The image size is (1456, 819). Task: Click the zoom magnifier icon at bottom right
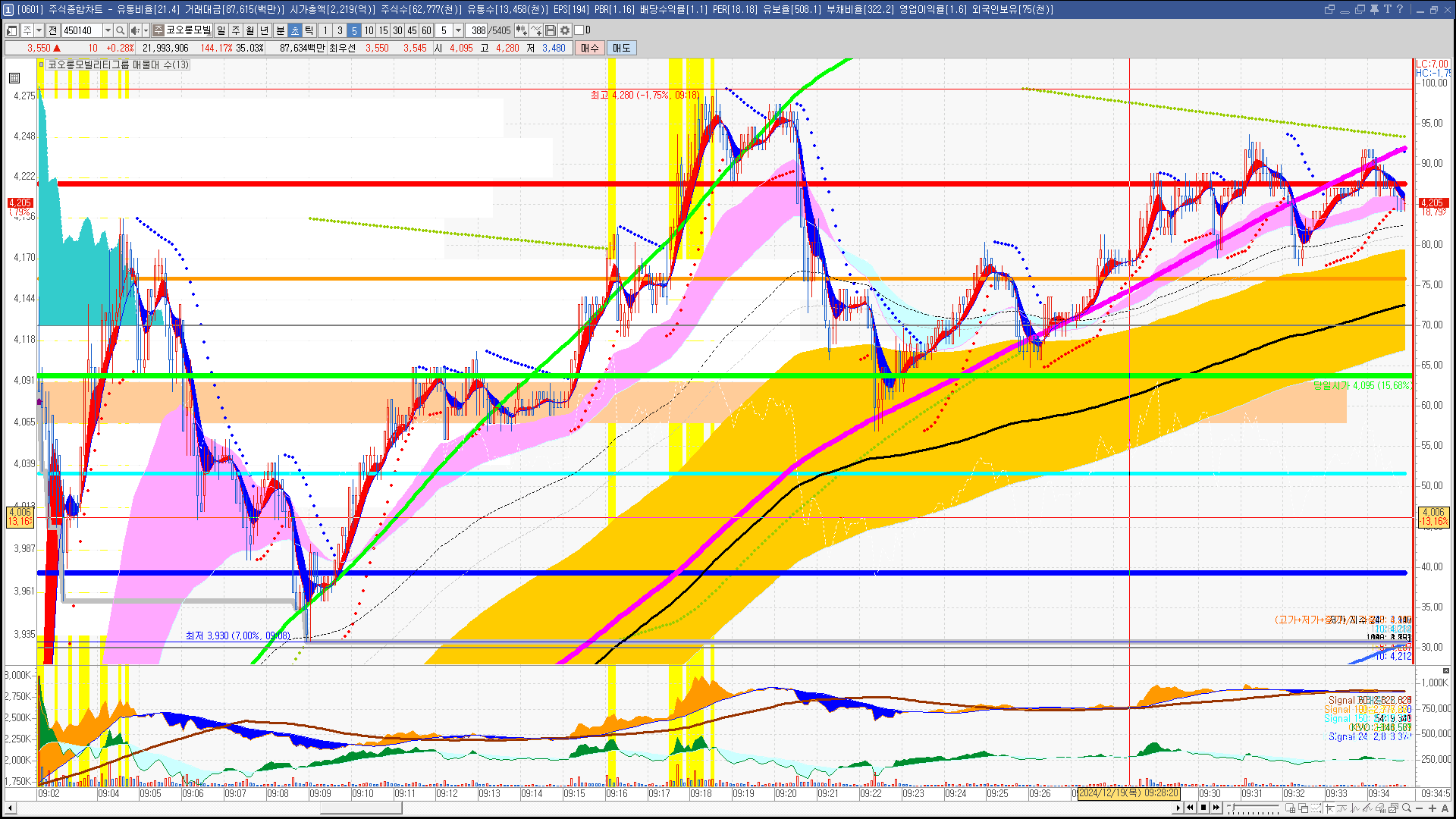pyautogui.click(x=1407, y=808)
